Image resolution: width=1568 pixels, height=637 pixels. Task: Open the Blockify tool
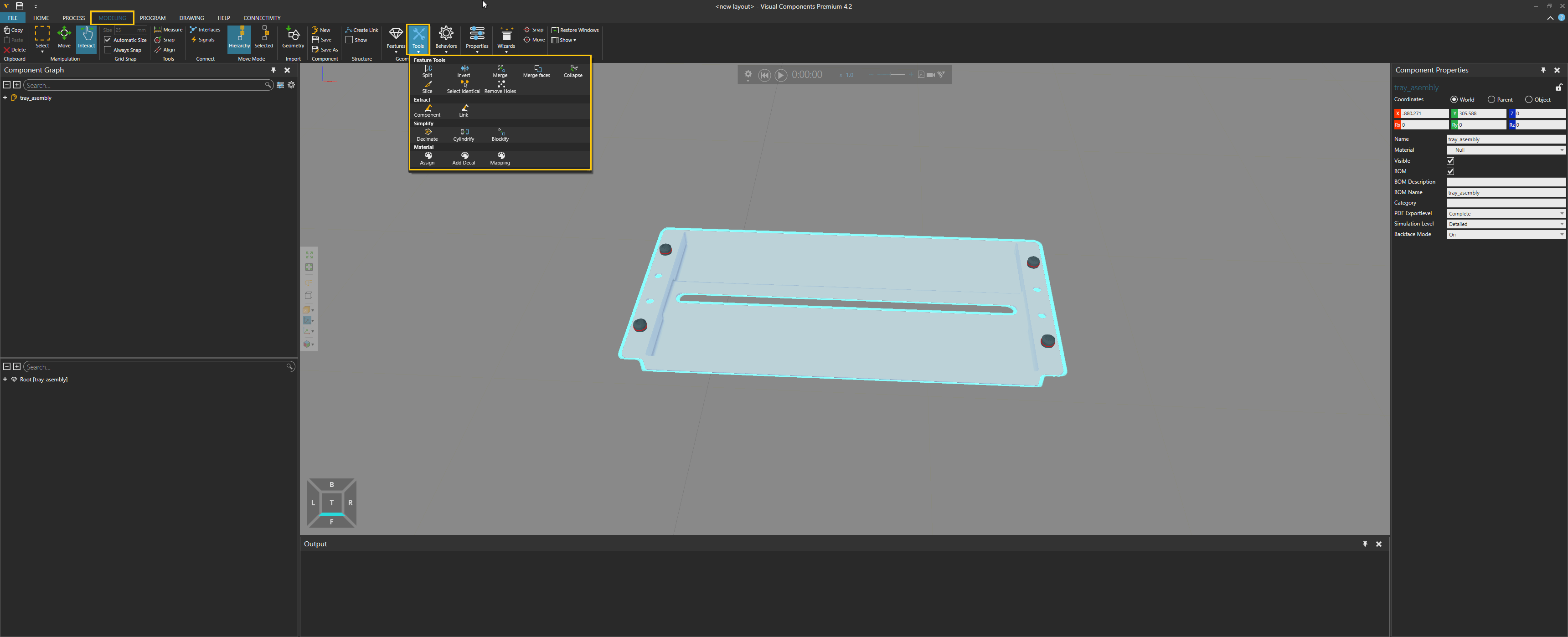tap(500, 134)
